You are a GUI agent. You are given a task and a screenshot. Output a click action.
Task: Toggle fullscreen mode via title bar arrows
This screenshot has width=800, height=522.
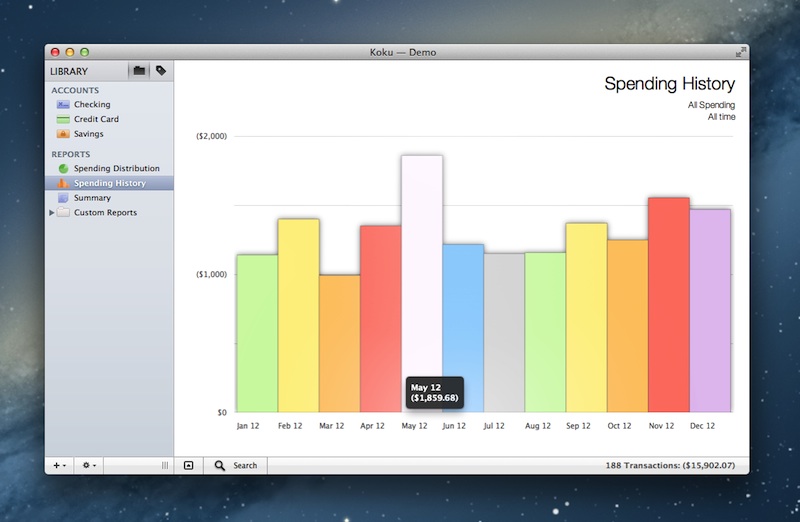pyautogui.click(x=740, y=52)
